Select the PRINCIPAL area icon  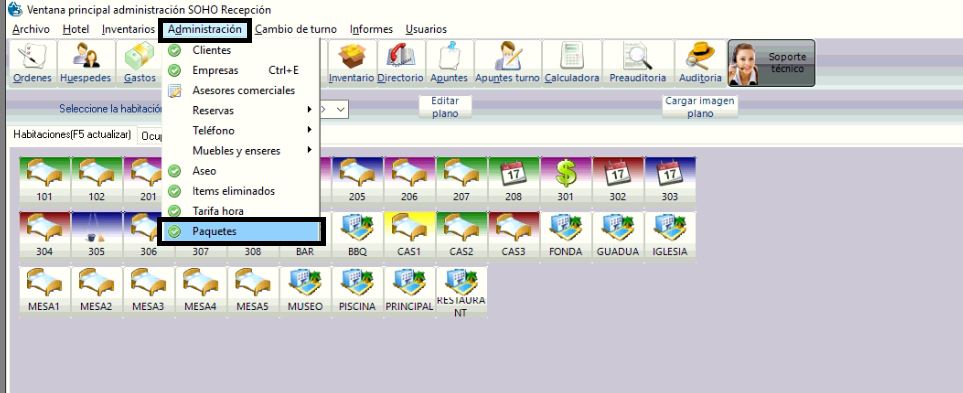click(409, 290)
